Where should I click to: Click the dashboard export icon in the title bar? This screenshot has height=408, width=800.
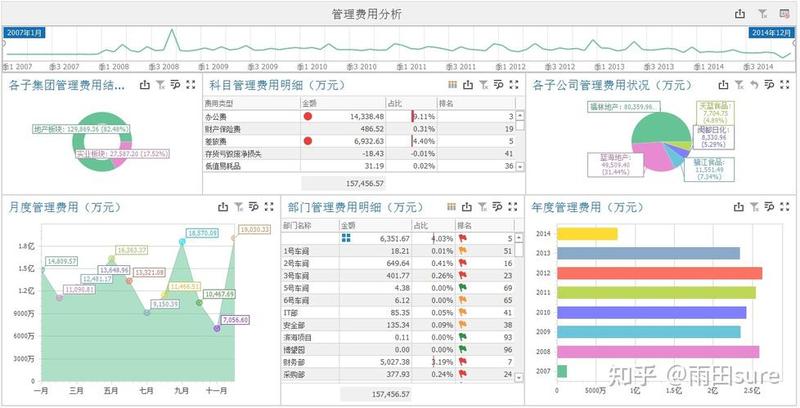(740, 14)
